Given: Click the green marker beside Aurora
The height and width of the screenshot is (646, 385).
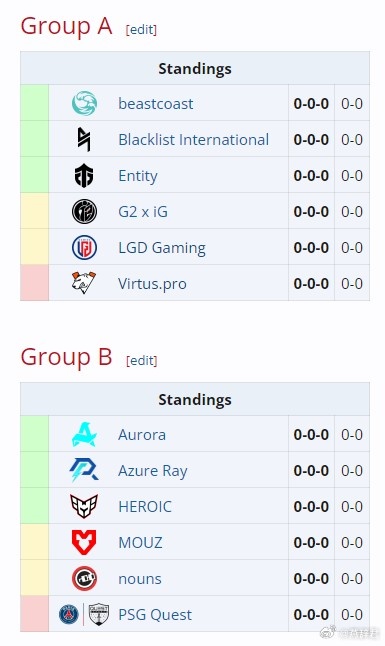Looking at the screenshot, I should [x=35, y=434].
